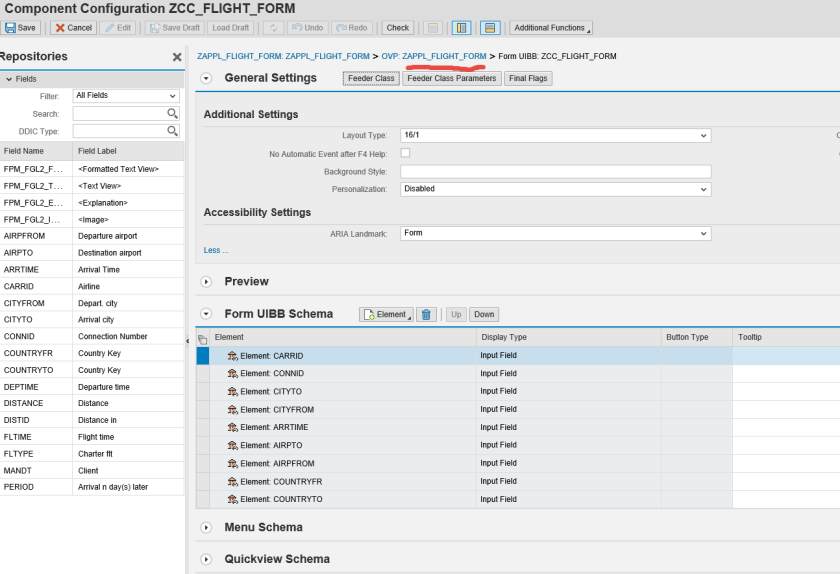Click the Save button in toolbar

[21, 28]
